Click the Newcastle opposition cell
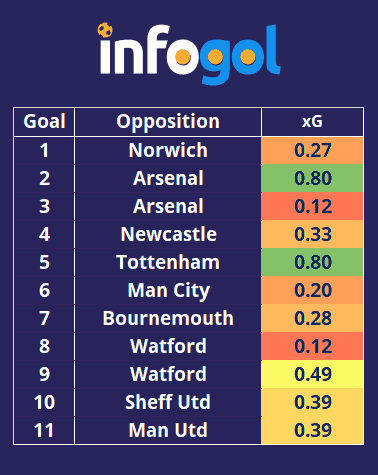 click(168, 234)
